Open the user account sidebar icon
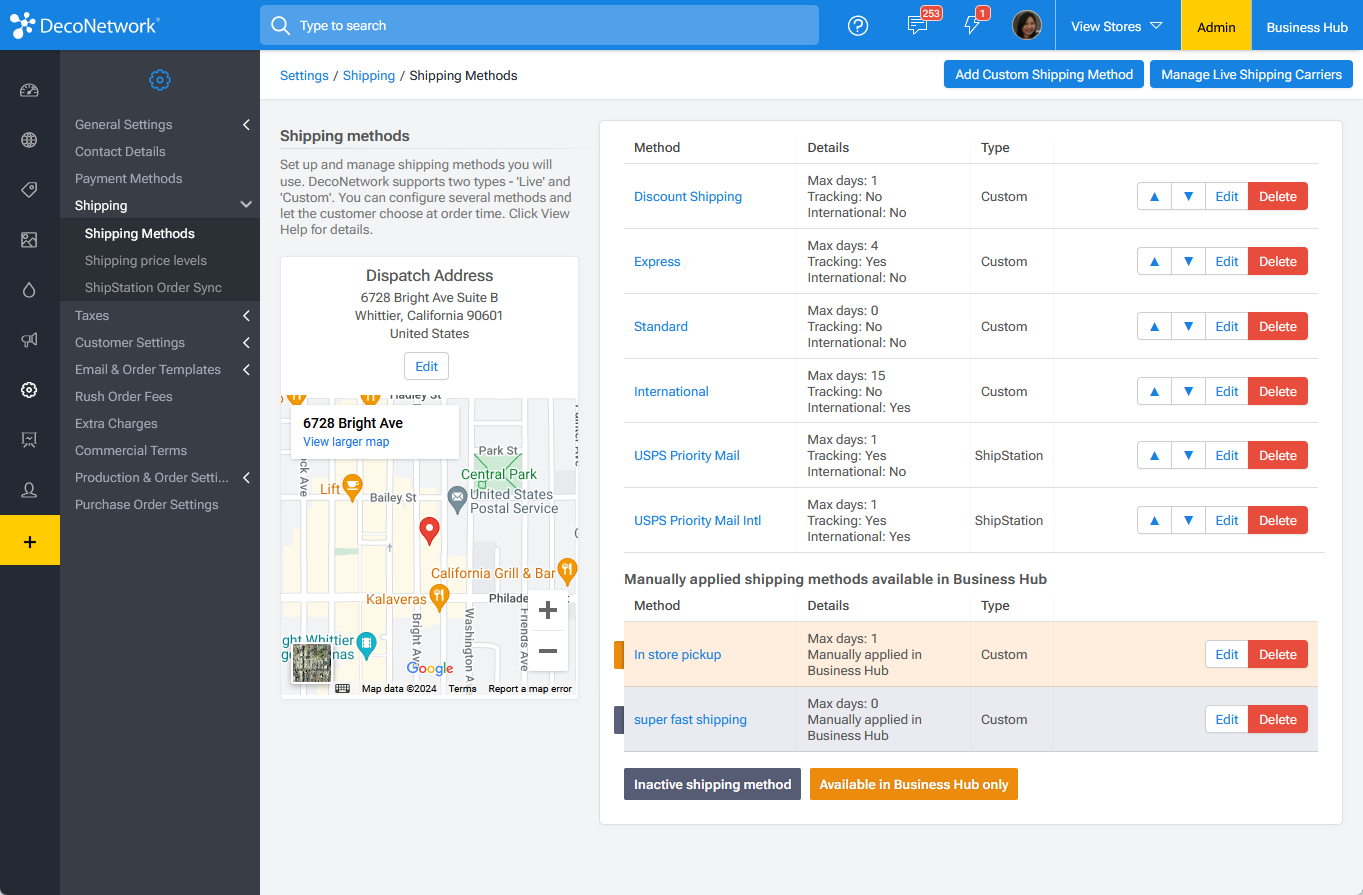 [29, 490]
